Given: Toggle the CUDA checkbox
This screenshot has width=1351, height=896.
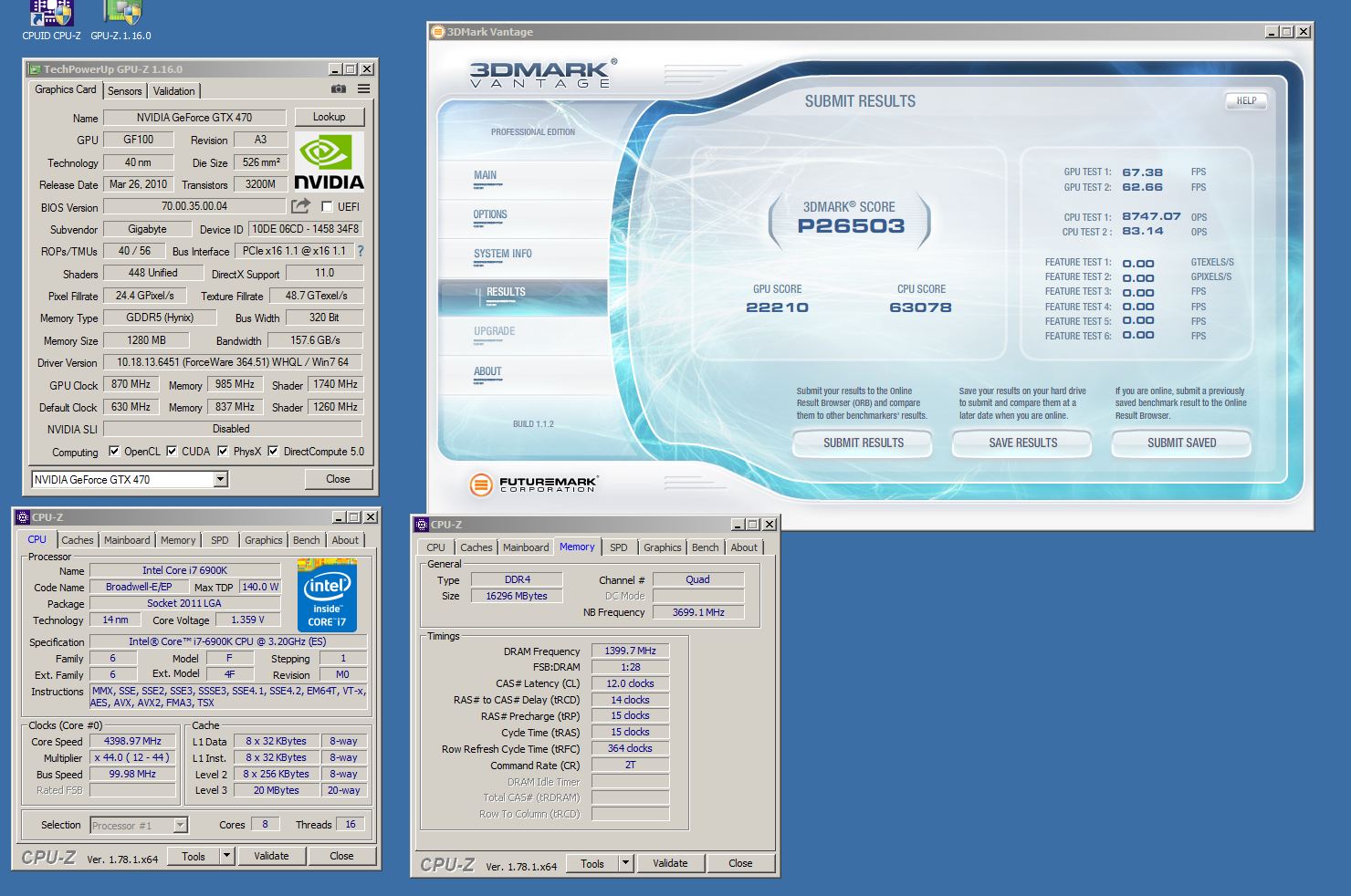Looking at the screenshot, I should (x=172, y=451).
